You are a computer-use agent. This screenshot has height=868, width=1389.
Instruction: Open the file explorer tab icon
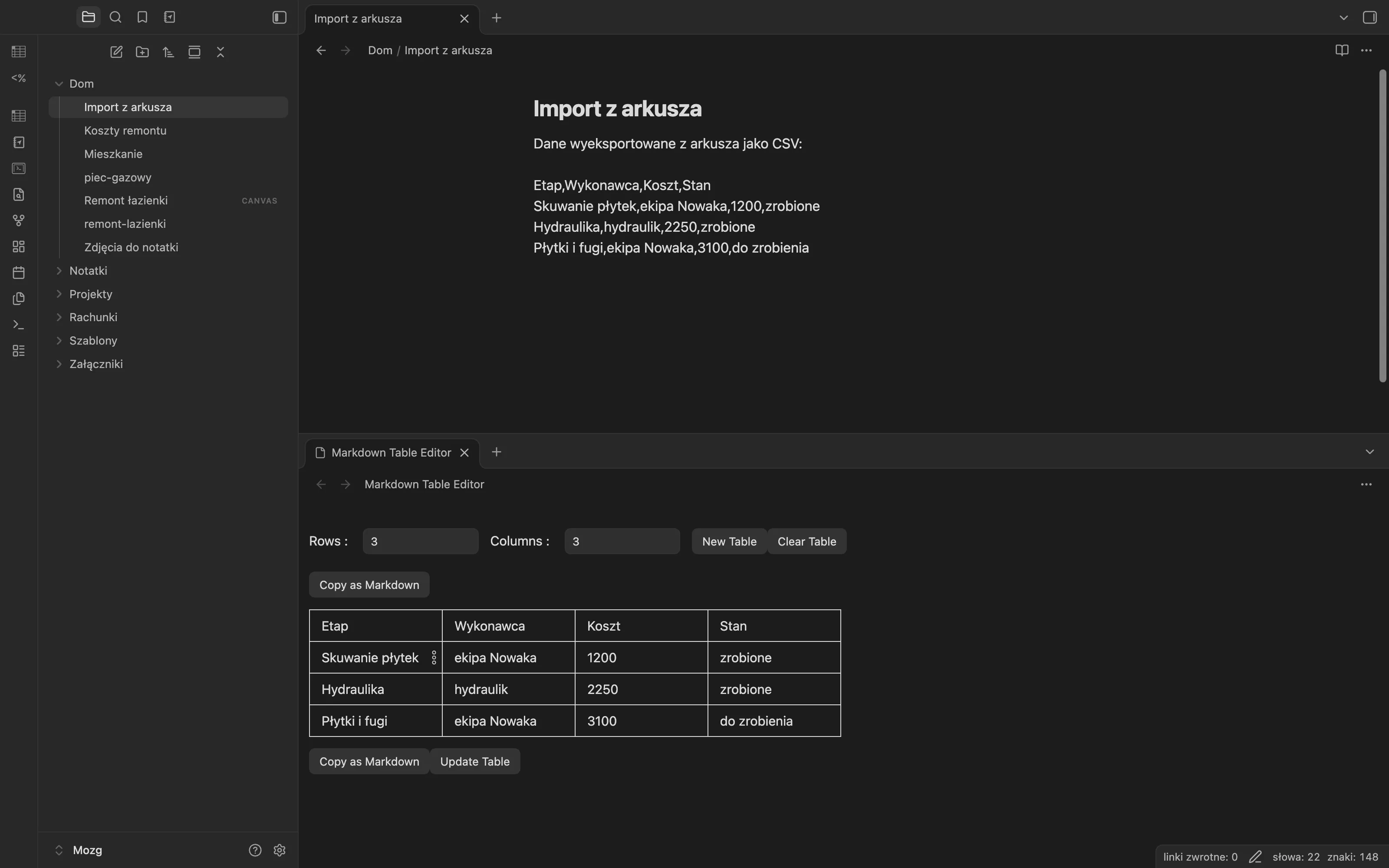tap(89, 17)
